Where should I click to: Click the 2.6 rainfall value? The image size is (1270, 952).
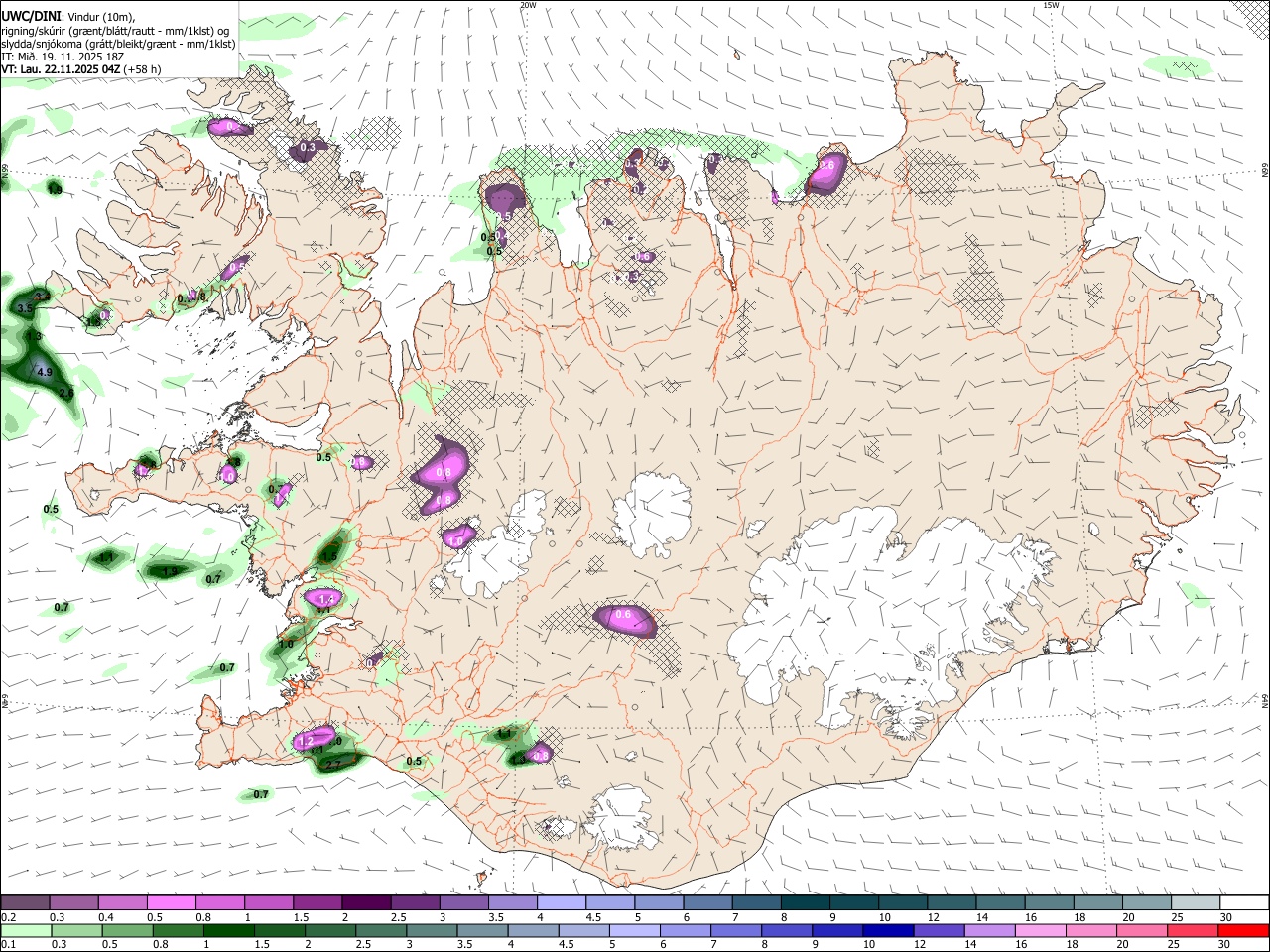(66, 393)
